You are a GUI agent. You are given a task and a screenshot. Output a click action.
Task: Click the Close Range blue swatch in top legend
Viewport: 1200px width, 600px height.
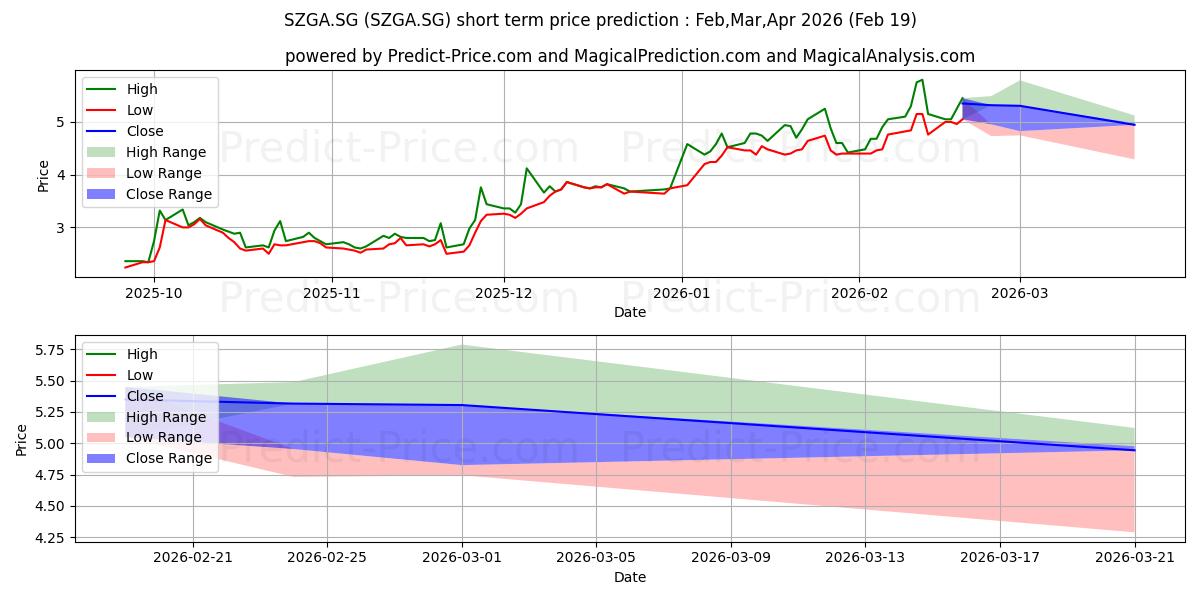point(104,195)
